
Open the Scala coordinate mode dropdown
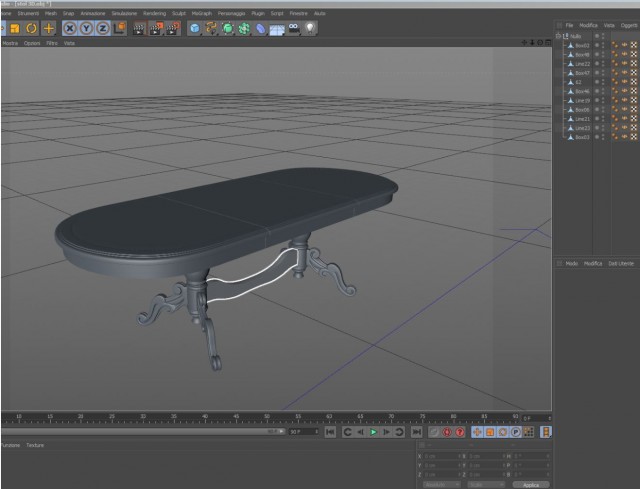click(x=486, y=485)
